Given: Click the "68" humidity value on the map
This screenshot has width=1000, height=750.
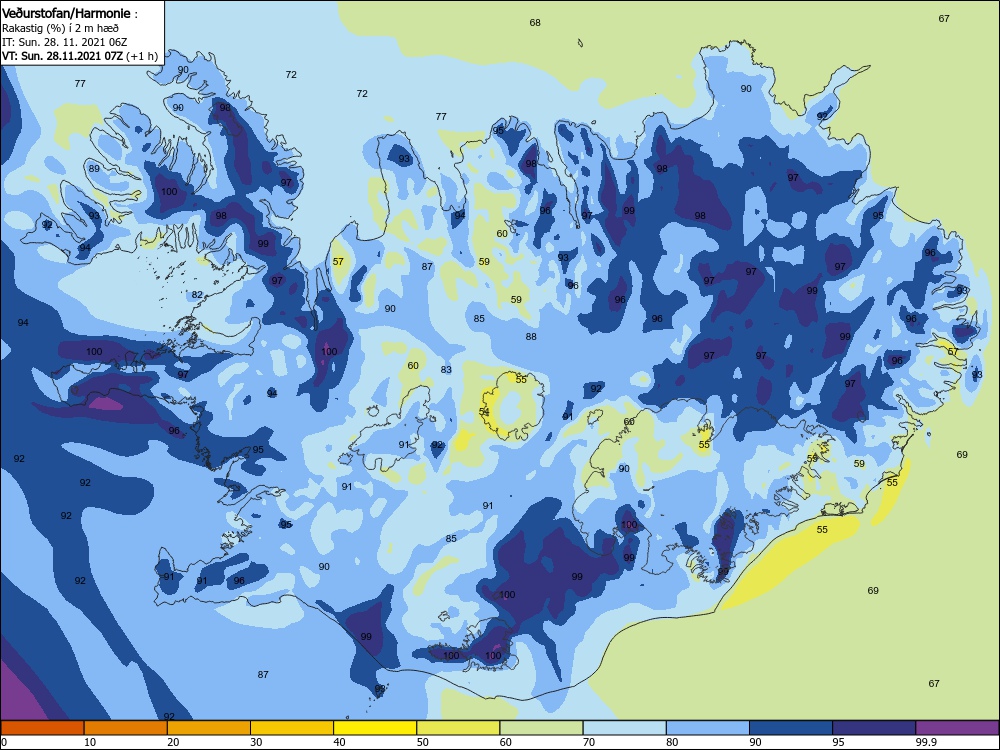Looking at the screenshot, I should [x=535, y=22].
